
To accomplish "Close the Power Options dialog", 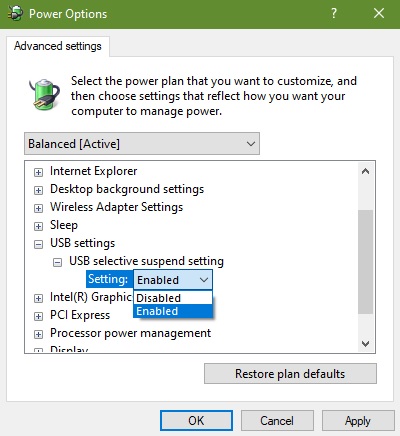I will pyautogui.click(x=379, y=14).
